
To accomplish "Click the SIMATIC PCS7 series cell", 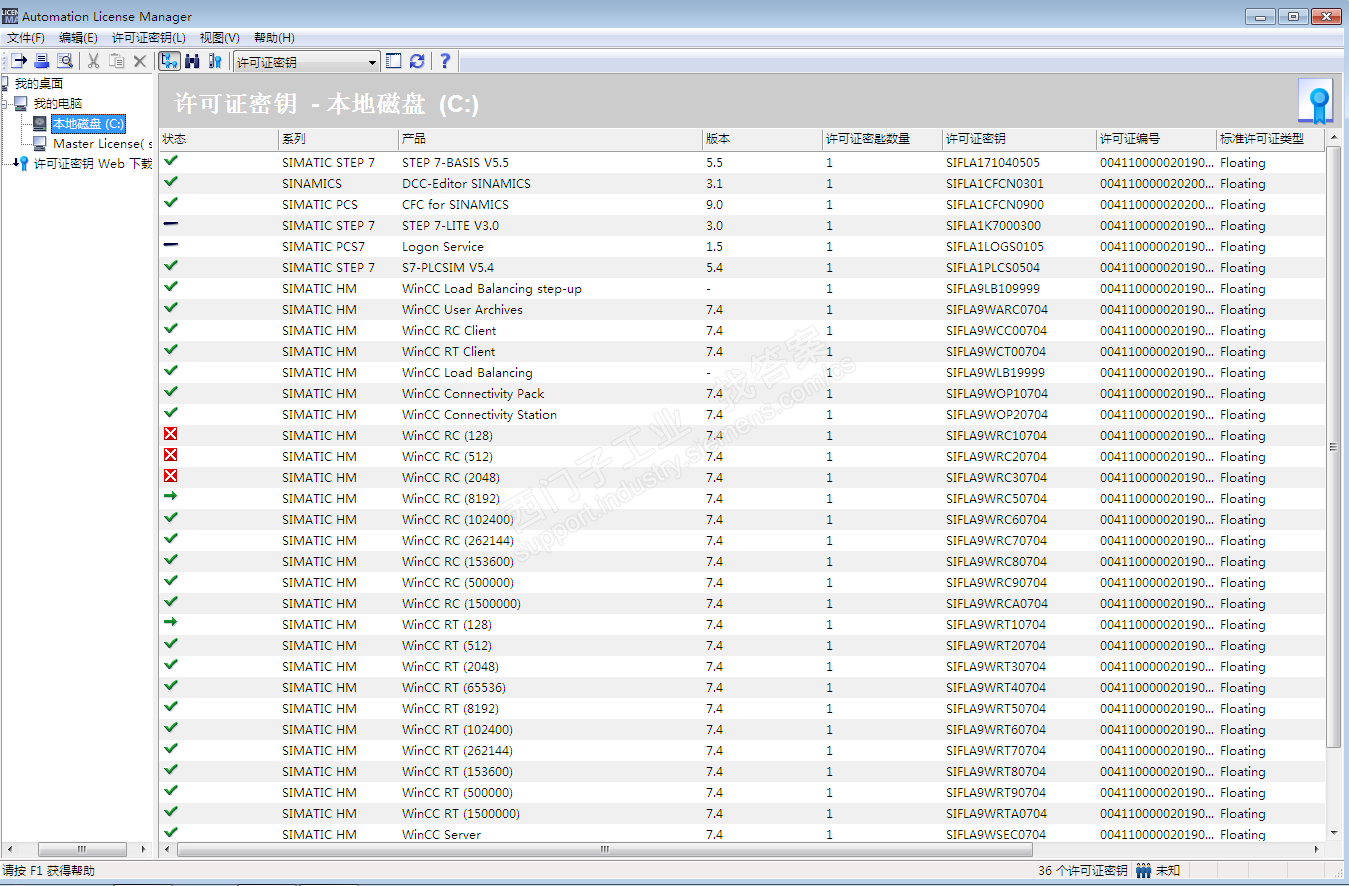I will pyautogui.click(x=324, y=247).
